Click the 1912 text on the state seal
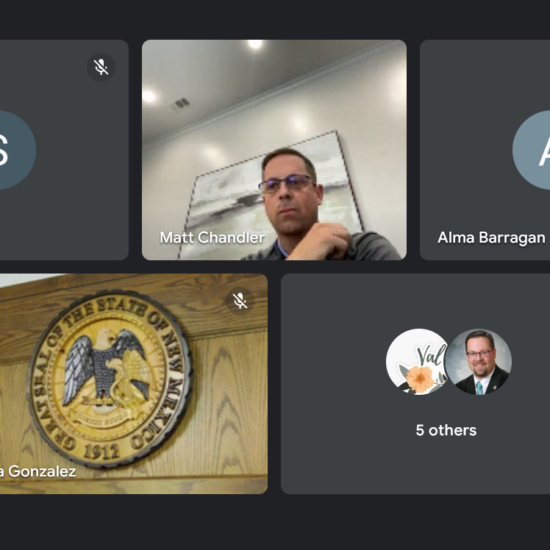The width and height of the screenshot is (550, 550). [101, 451]
